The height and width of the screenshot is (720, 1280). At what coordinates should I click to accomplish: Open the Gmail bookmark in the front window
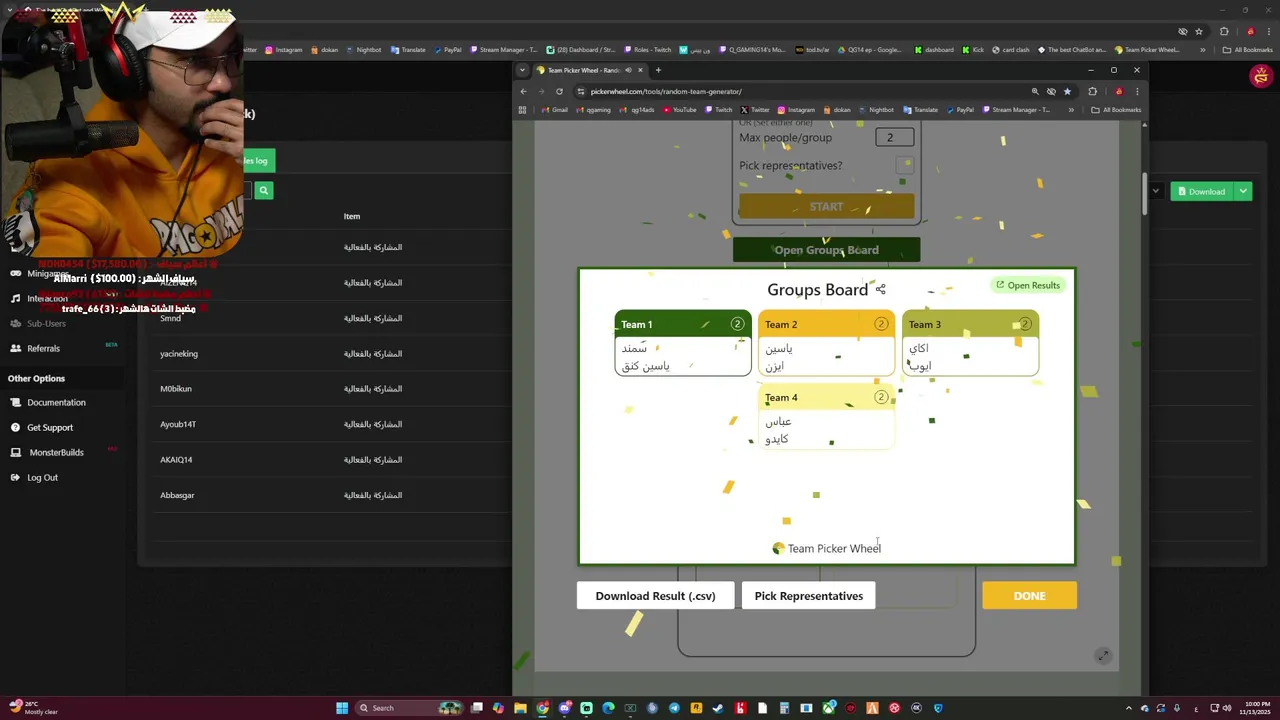click(x=555, y=110)
